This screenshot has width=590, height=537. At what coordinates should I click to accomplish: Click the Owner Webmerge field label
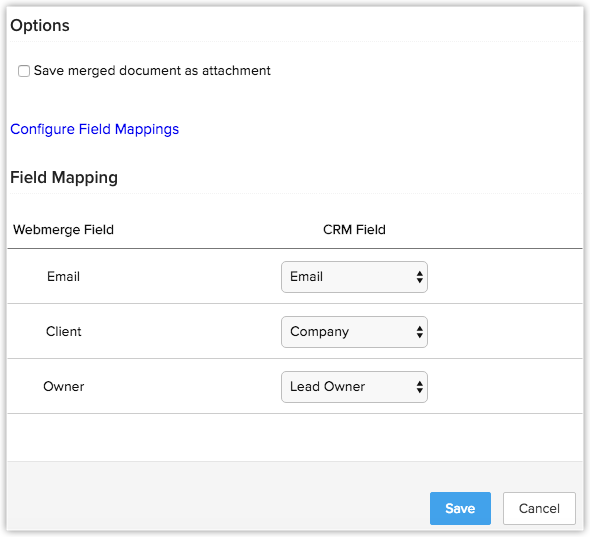point(64,386)
